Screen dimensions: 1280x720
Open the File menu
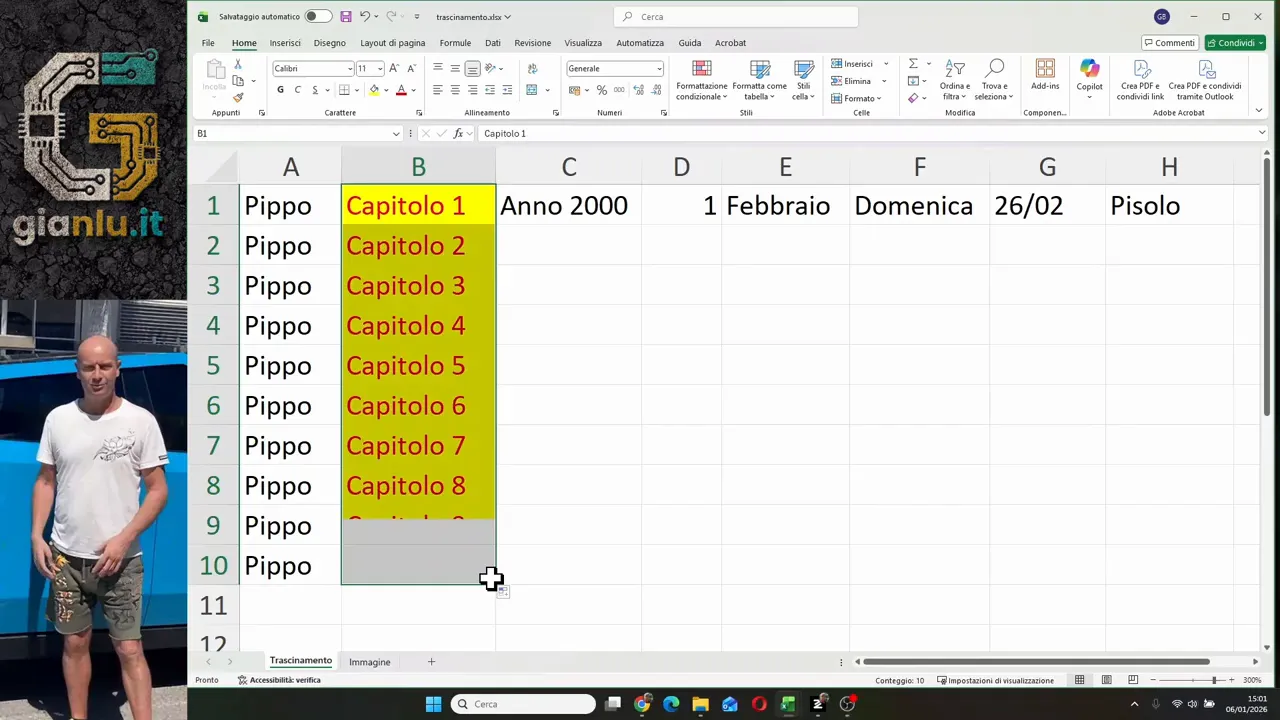coord(208,43)
